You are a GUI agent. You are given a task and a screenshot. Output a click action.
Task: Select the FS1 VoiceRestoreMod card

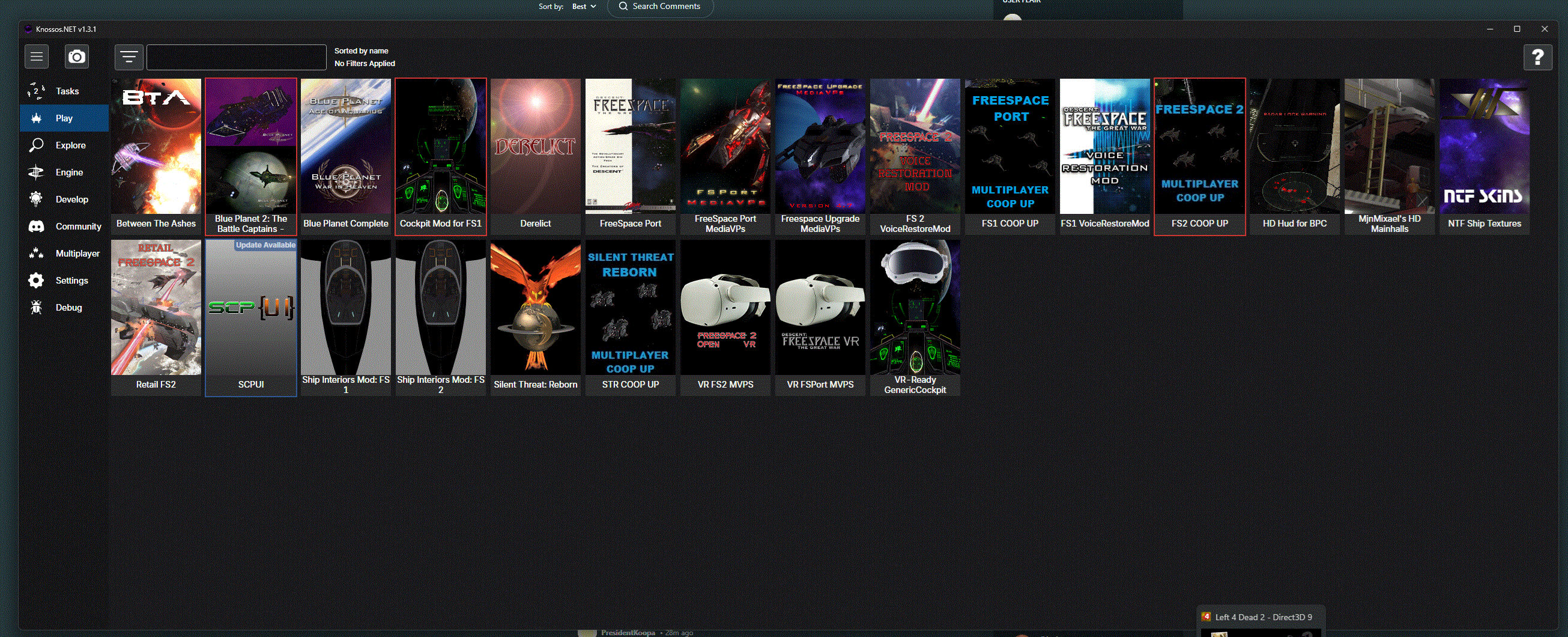point(1106,156)
